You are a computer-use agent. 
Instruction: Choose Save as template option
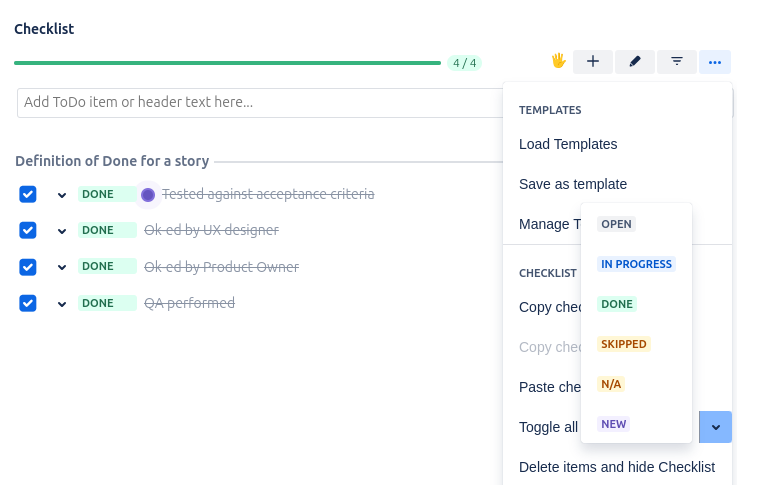click(573, 184)
